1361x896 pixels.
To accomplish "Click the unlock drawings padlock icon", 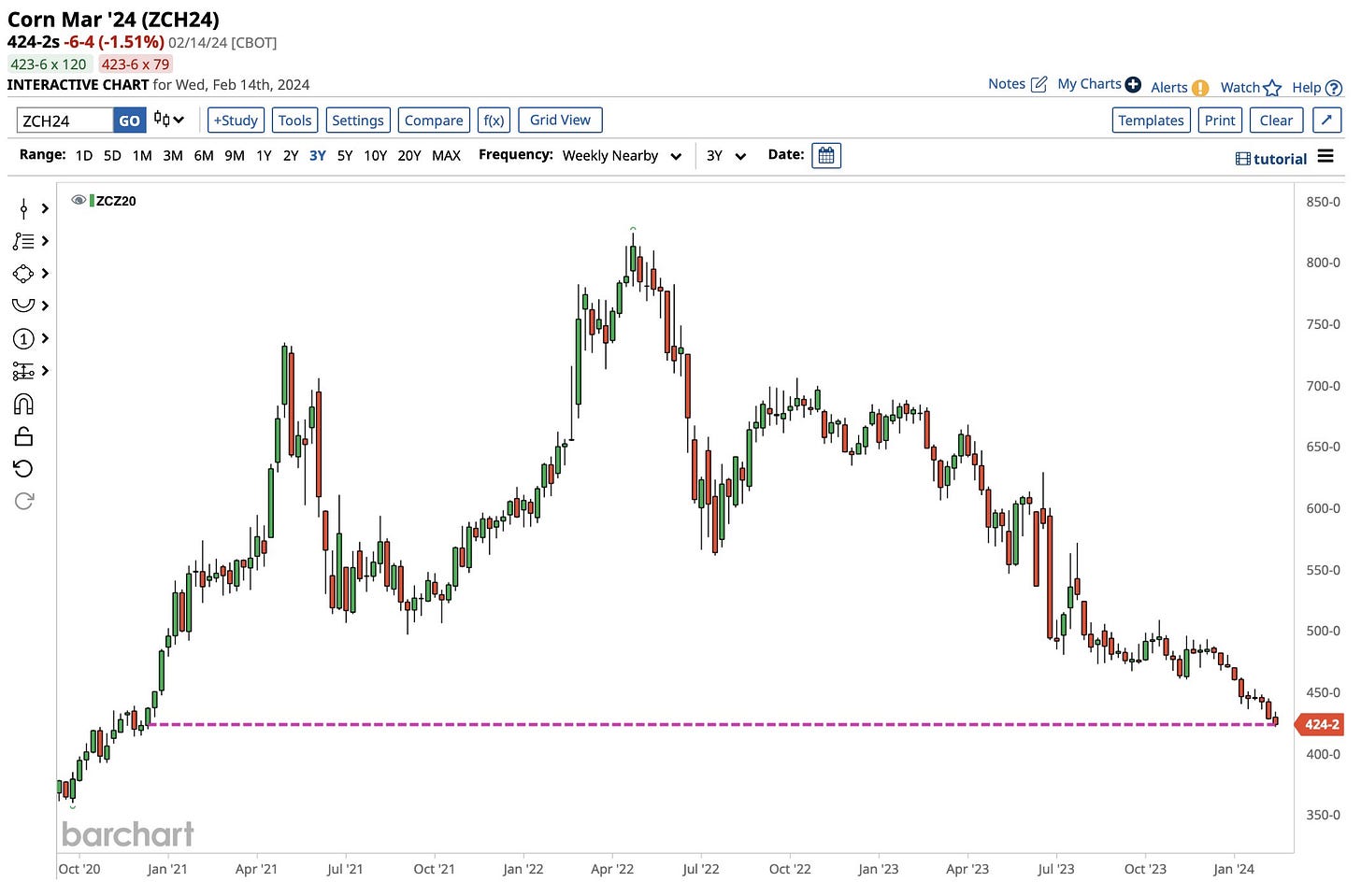I will coord(23,436).
